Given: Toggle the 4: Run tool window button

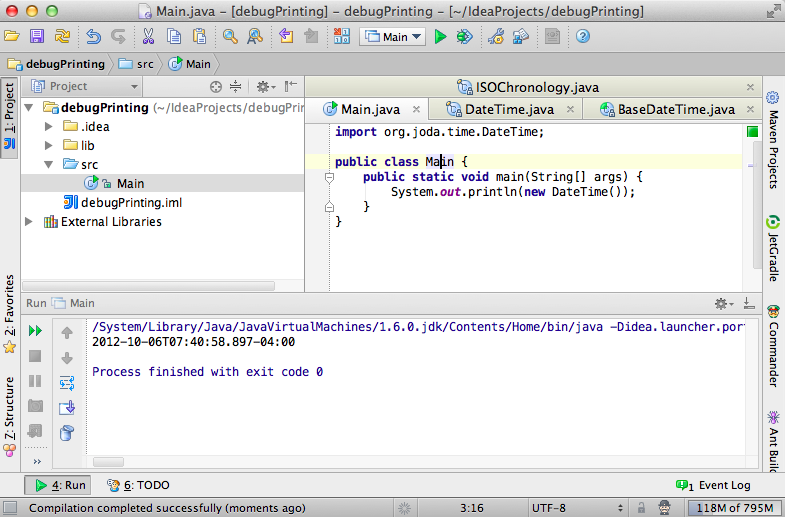Looking at the screenshot, I should point(58,485).
